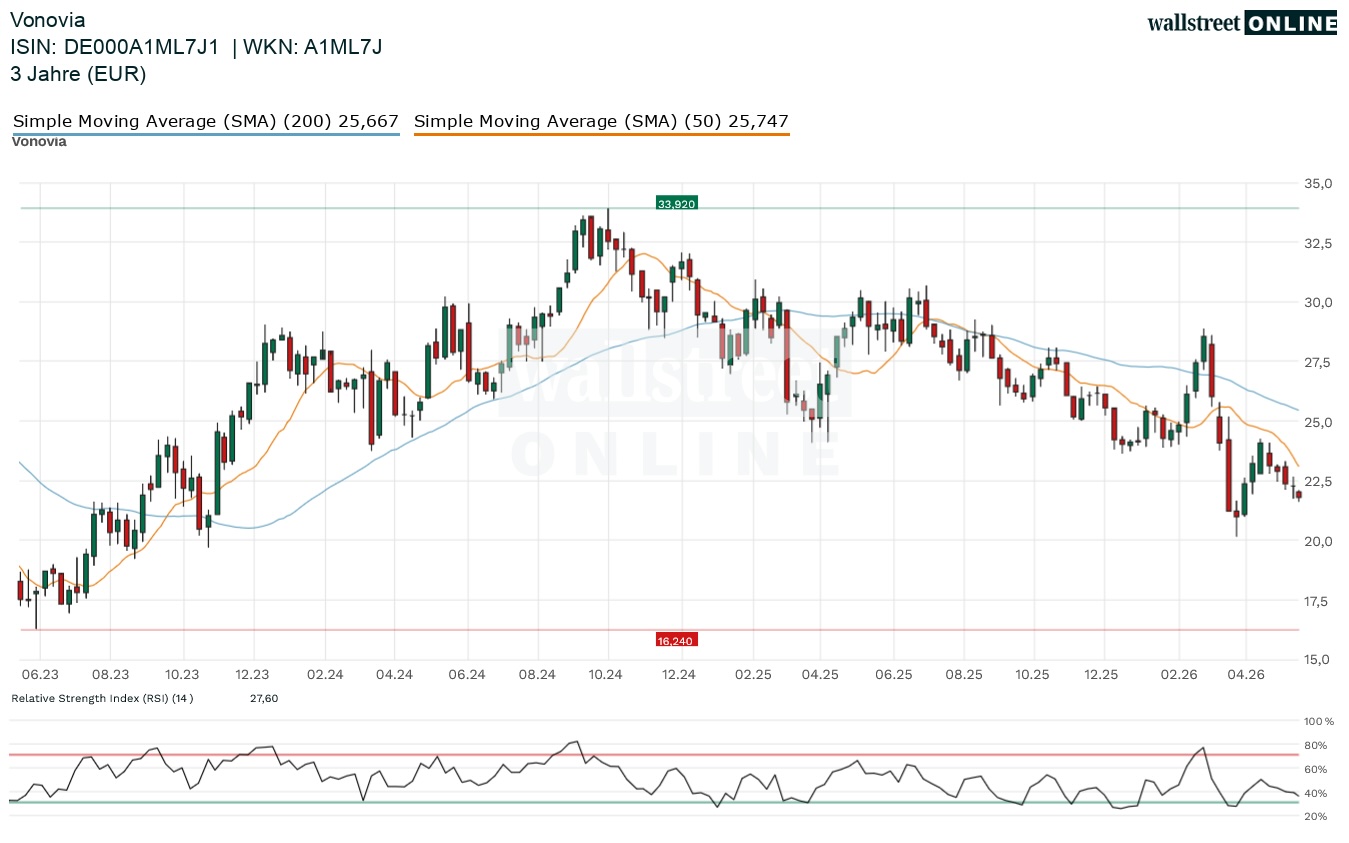
Task: Click the 06.23 date axis label
Action: point(39,675)
